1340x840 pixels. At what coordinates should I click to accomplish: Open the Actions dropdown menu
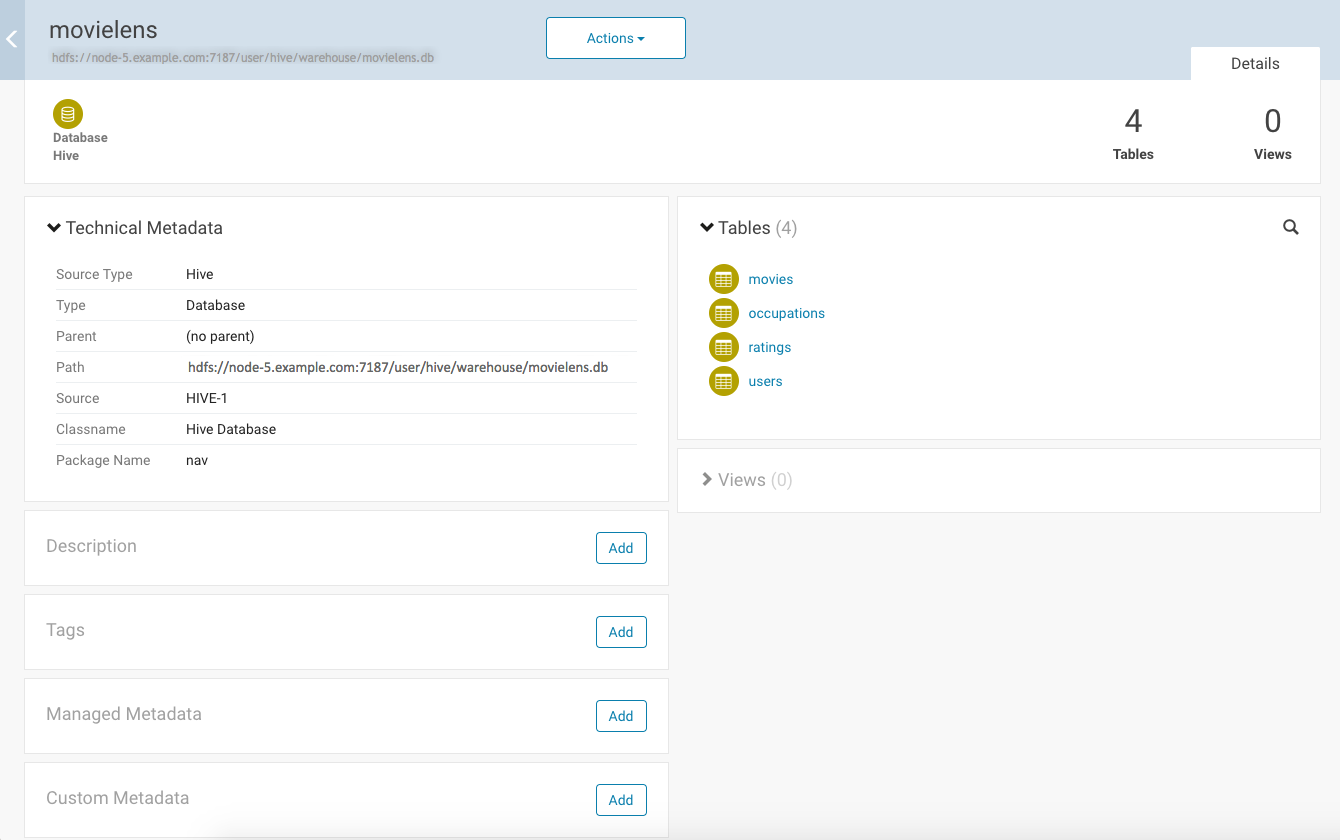615,38
